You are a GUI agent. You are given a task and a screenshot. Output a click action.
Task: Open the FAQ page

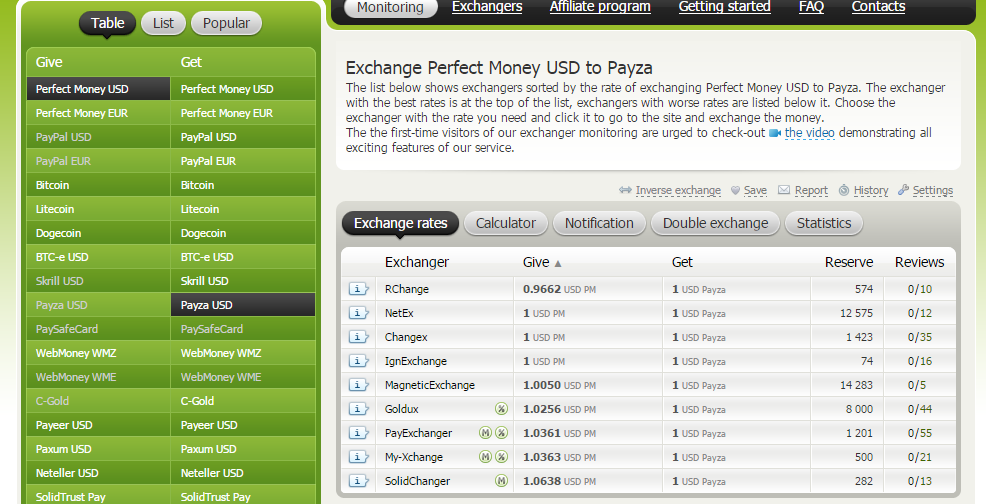point(811,7)
